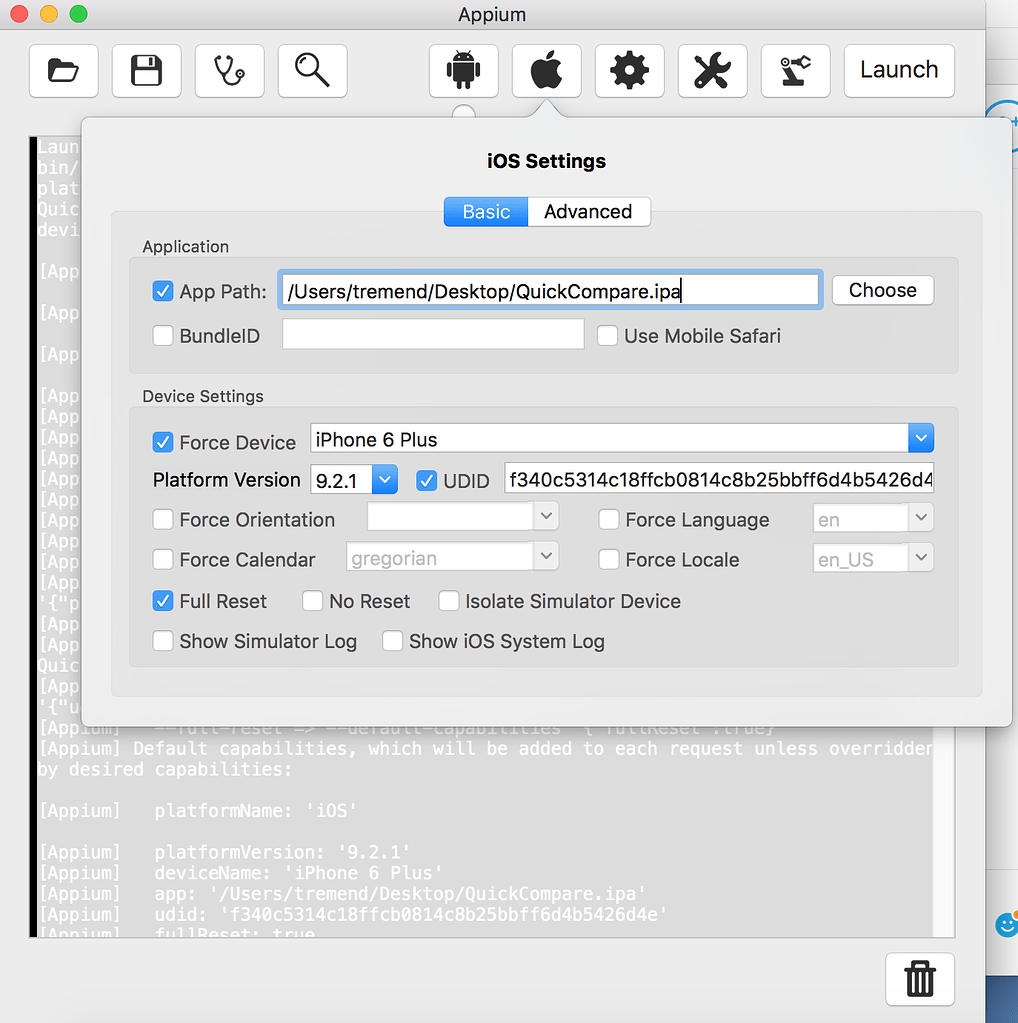
Task: Open the Platform Version dropdown arrow
Action: pos(385,480)
